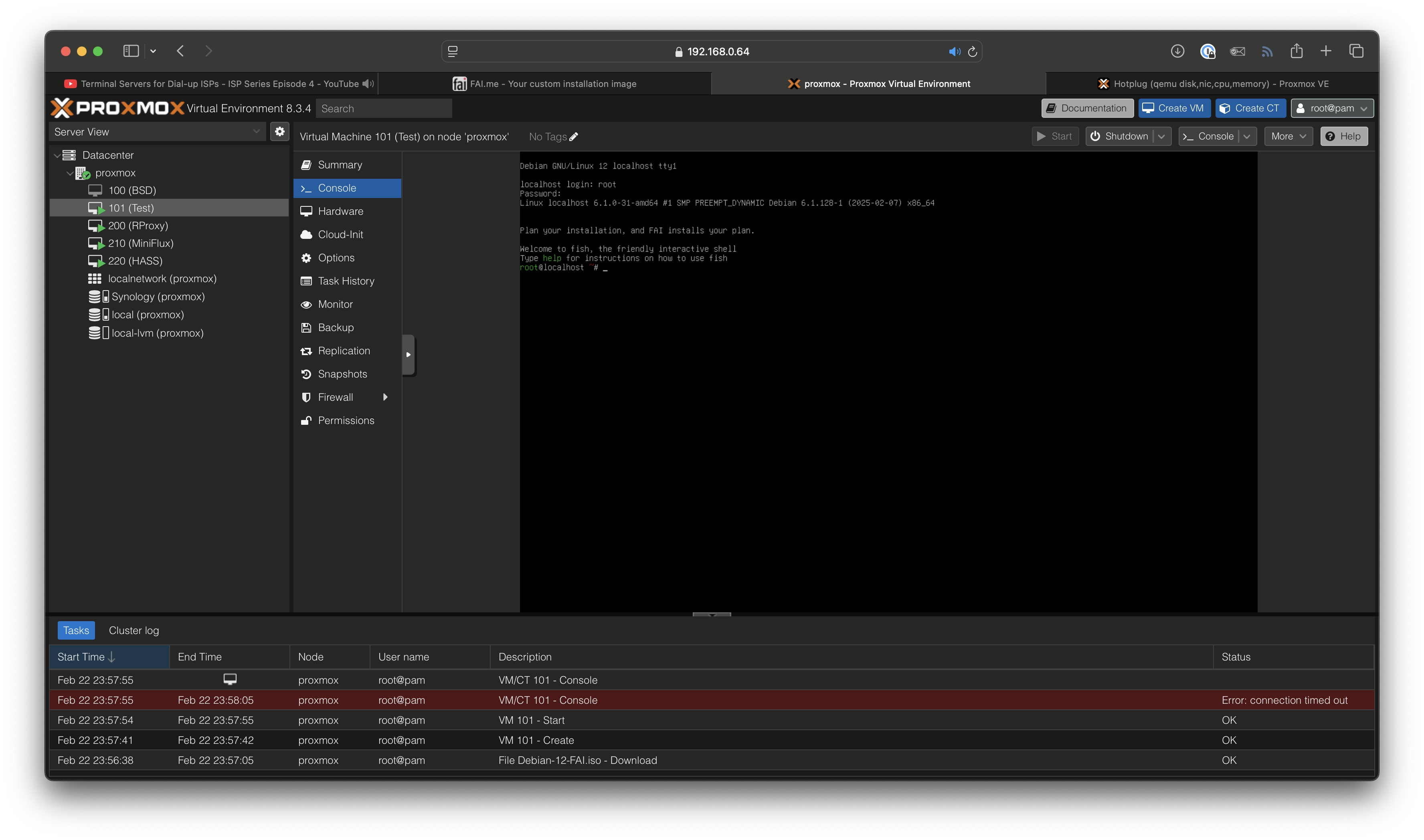Open Console button dropdown arrow
The width and height of the screenshot is (1424, 840).
[1247, 136]
